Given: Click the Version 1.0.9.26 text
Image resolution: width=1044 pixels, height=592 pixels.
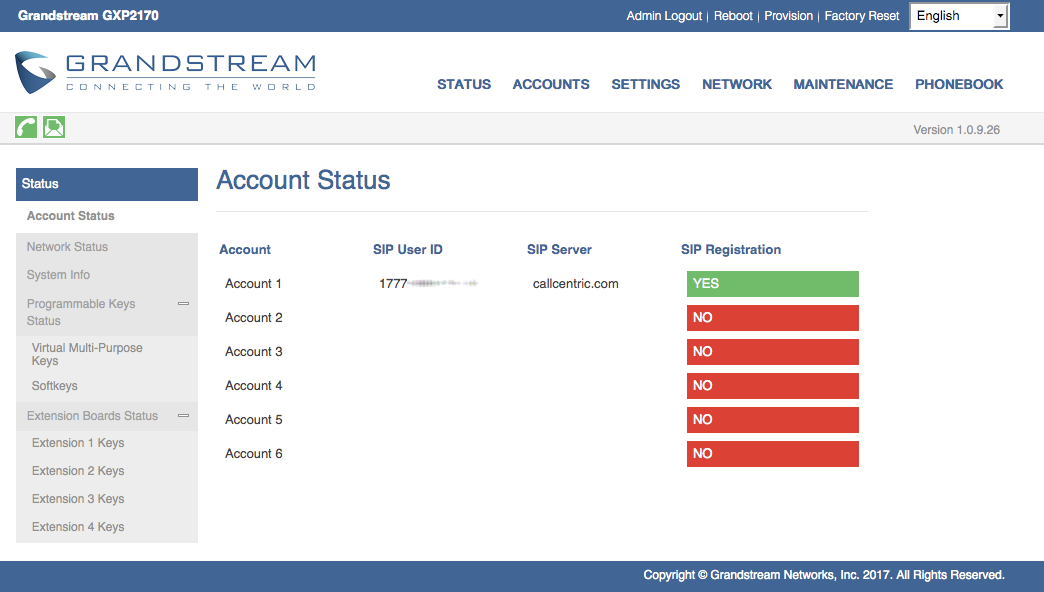Looking at the screenshot, I should click(x=956, y=130).
